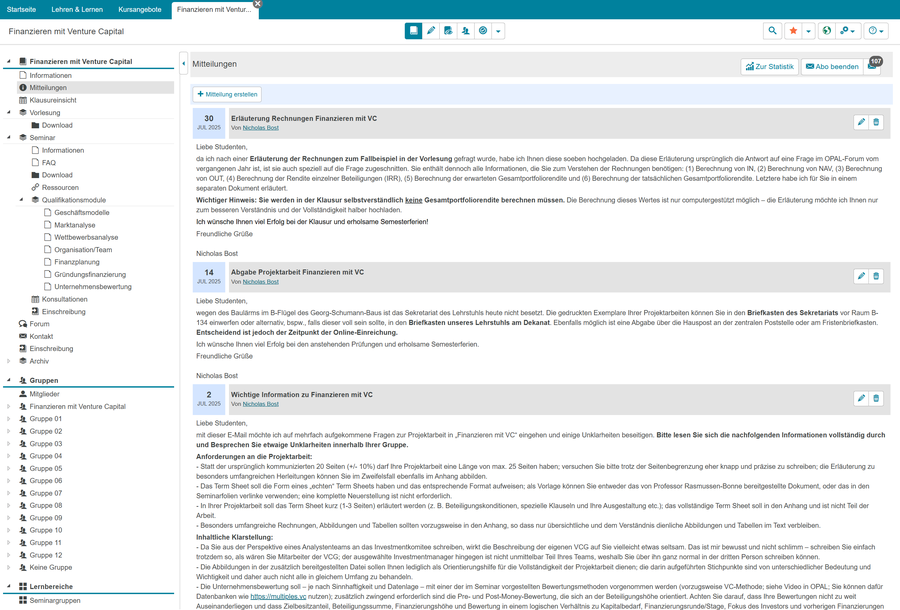Screen dimensions: 900x610
Task: Expand the Archiv tree node
Action: [9, 361]
